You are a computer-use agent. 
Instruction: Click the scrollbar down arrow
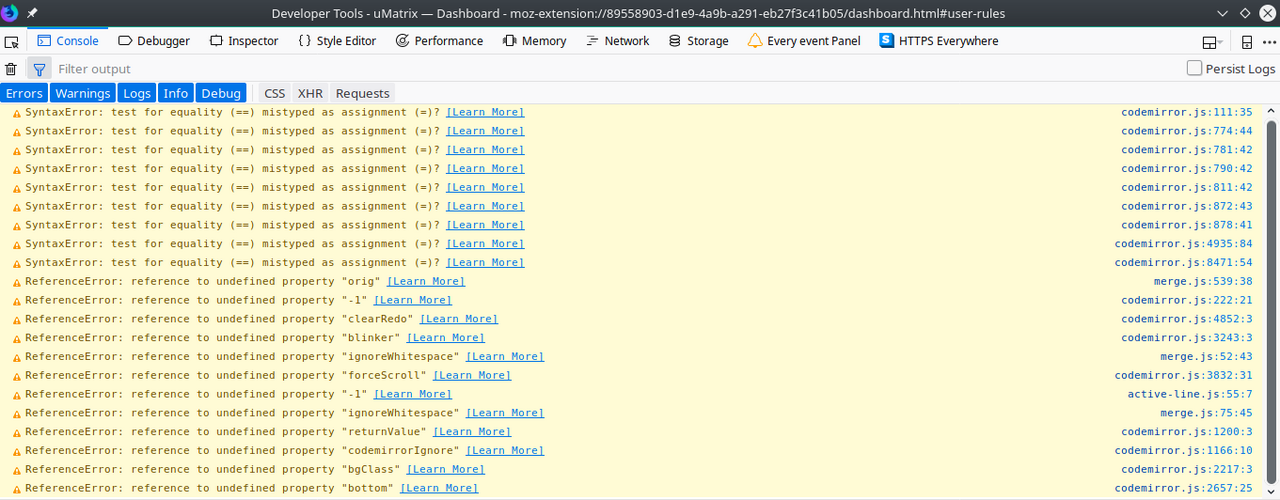tap(1271, 490)
